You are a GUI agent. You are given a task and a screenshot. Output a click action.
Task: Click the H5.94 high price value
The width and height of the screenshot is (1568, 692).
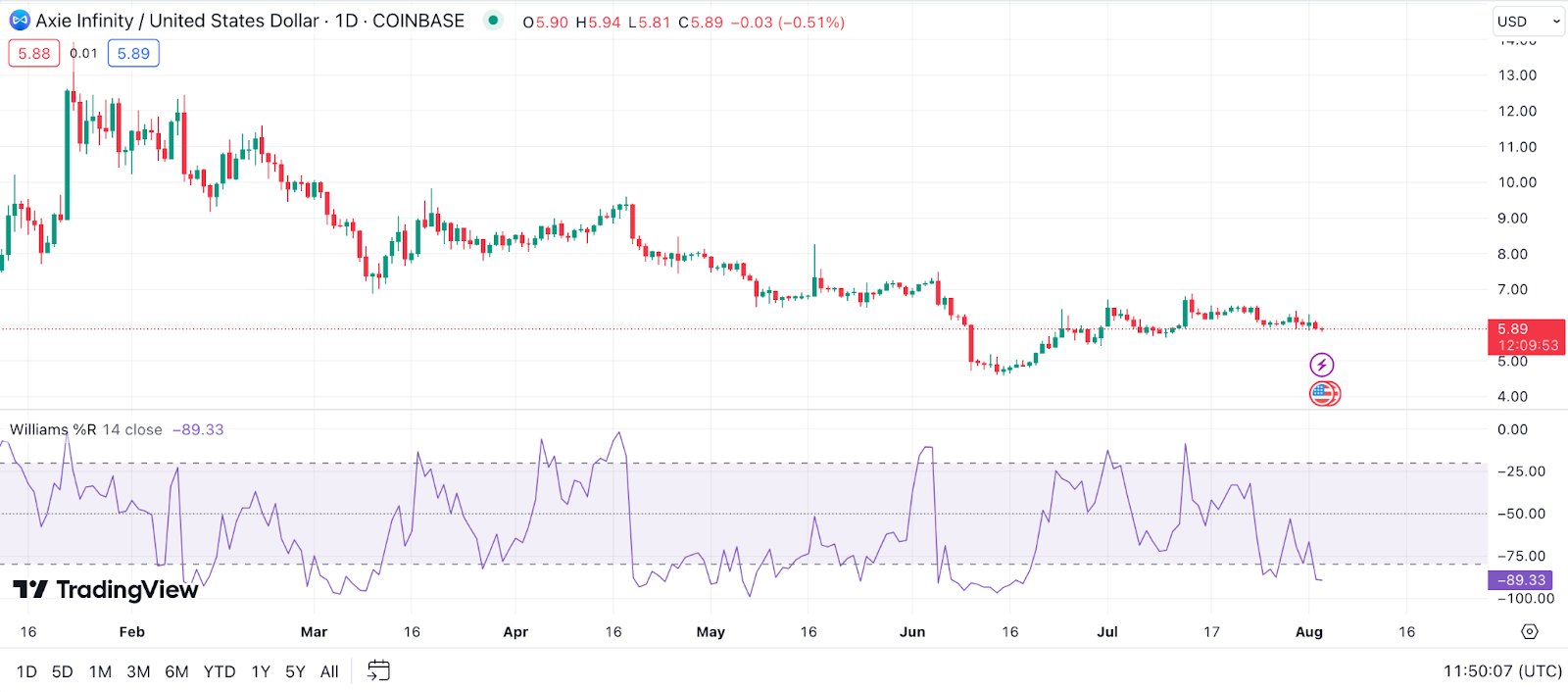(x=598, y=22)
